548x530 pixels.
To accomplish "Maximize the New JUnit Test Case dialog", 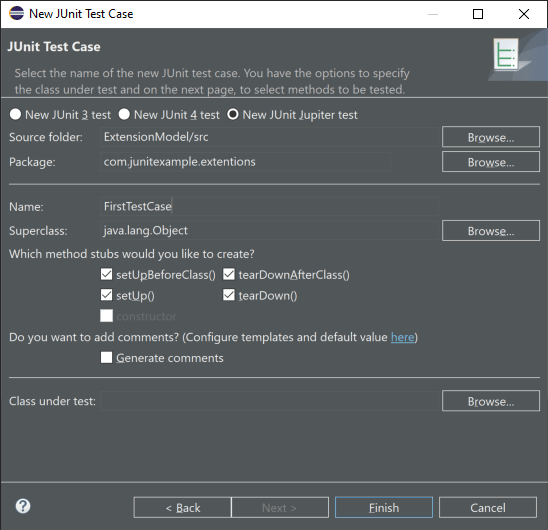I will pos(478,14).
